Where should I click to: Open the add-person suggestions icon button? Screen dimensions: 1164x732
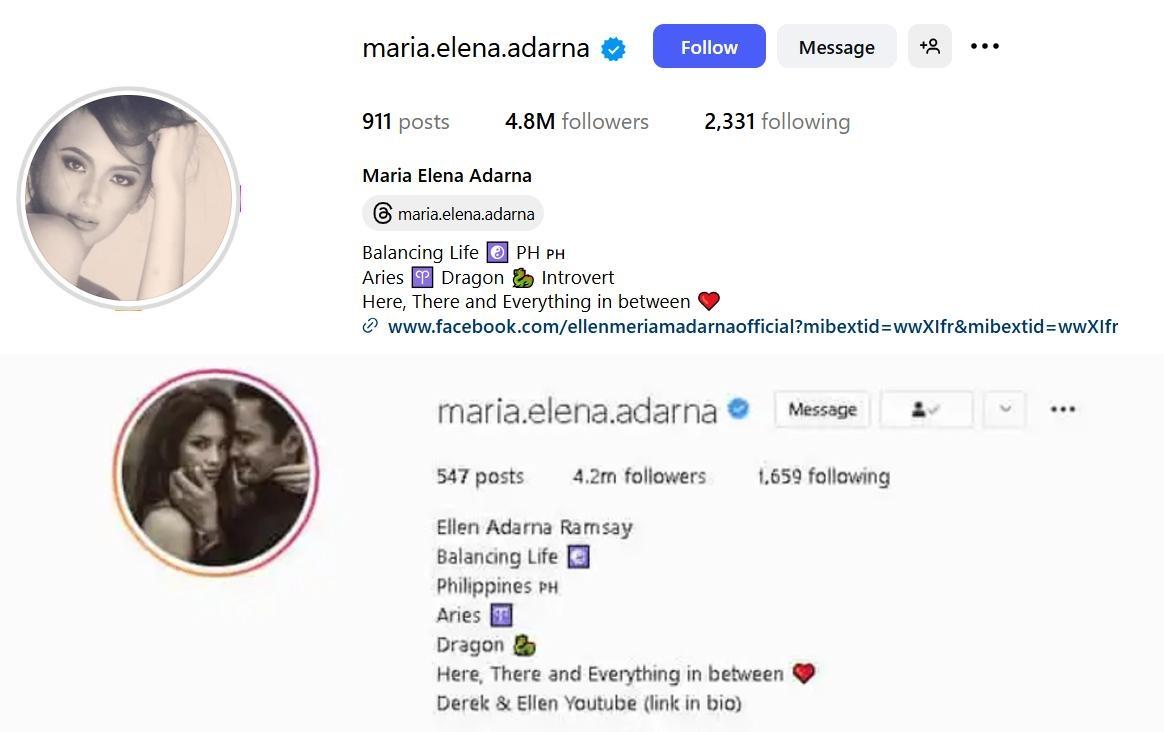[929, 46]
